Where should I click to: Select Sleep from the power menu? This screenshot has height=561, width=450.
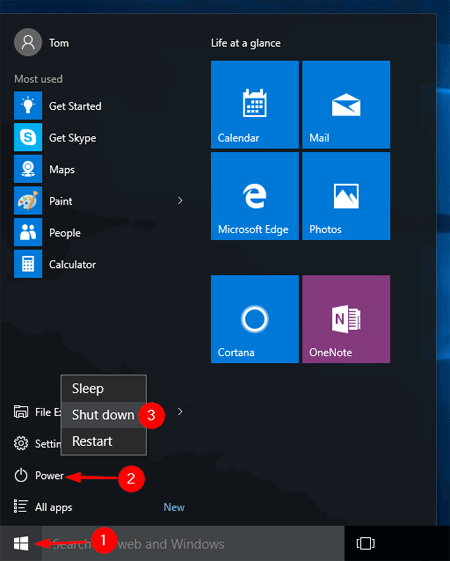(x=104, y=389)
